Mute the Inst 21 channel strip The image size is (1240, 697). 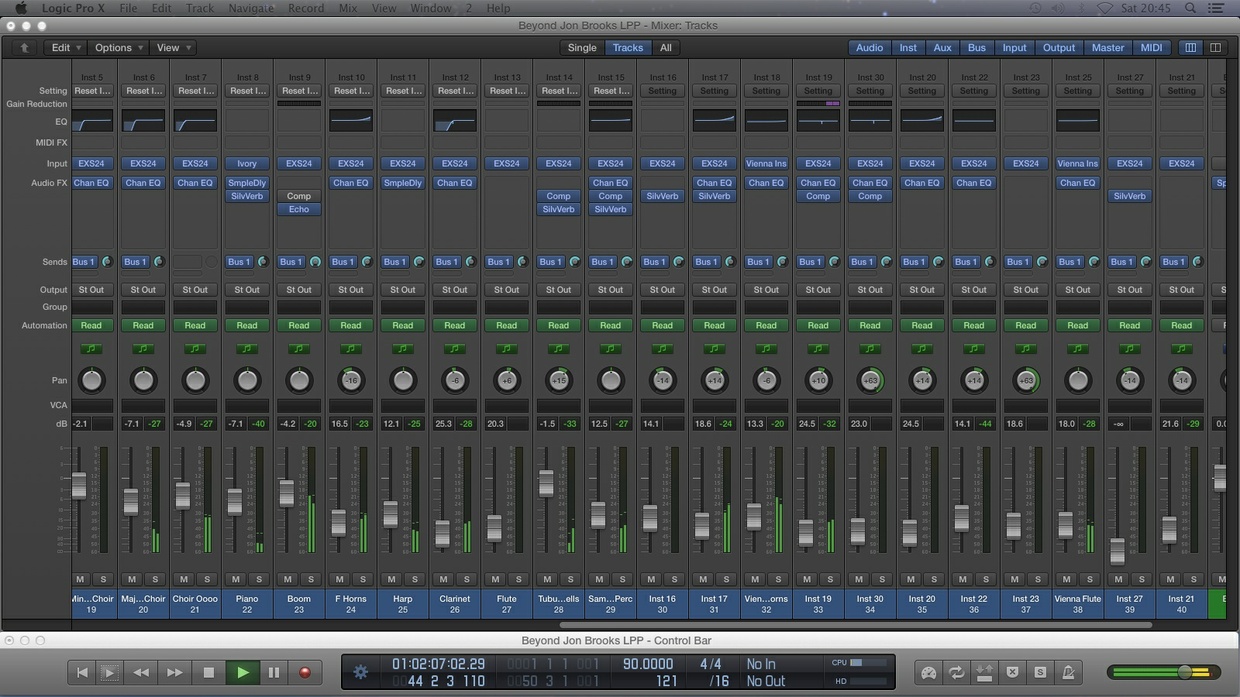click(1171, 579)
